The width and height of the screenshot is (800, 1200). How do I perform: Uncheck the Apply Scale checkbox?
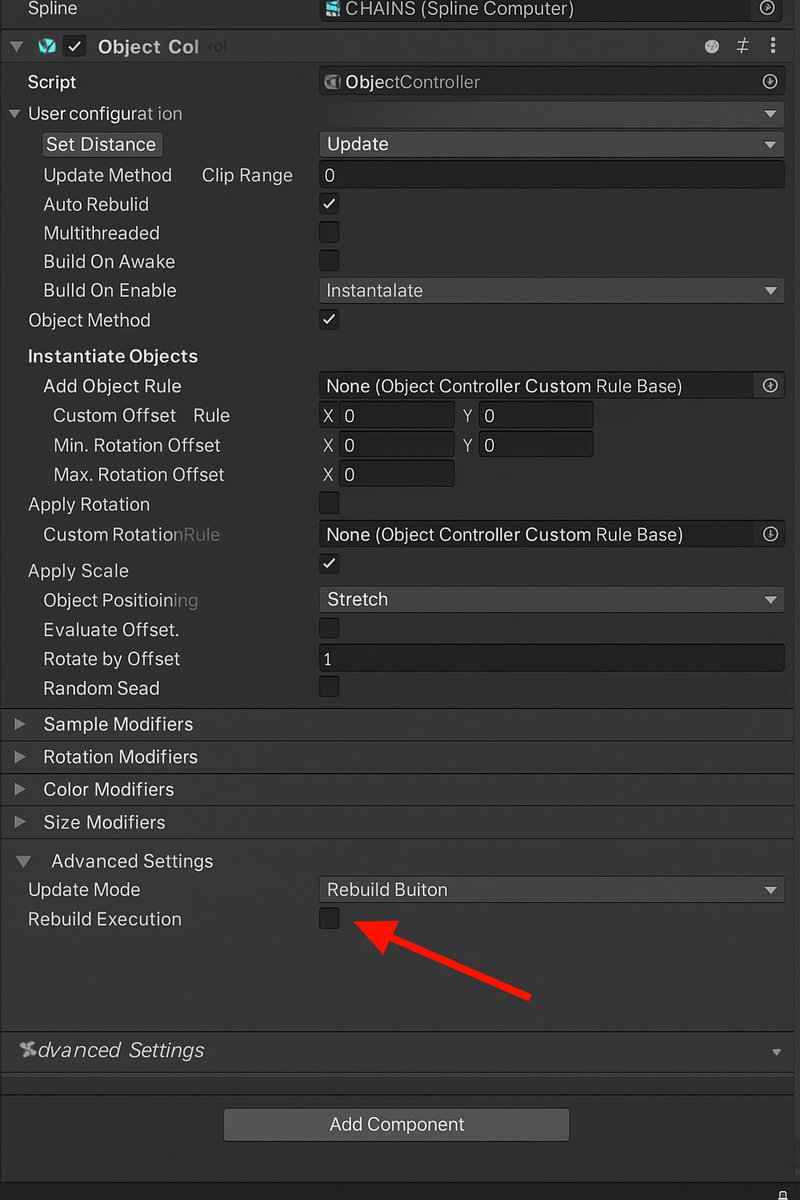[329, 563]
